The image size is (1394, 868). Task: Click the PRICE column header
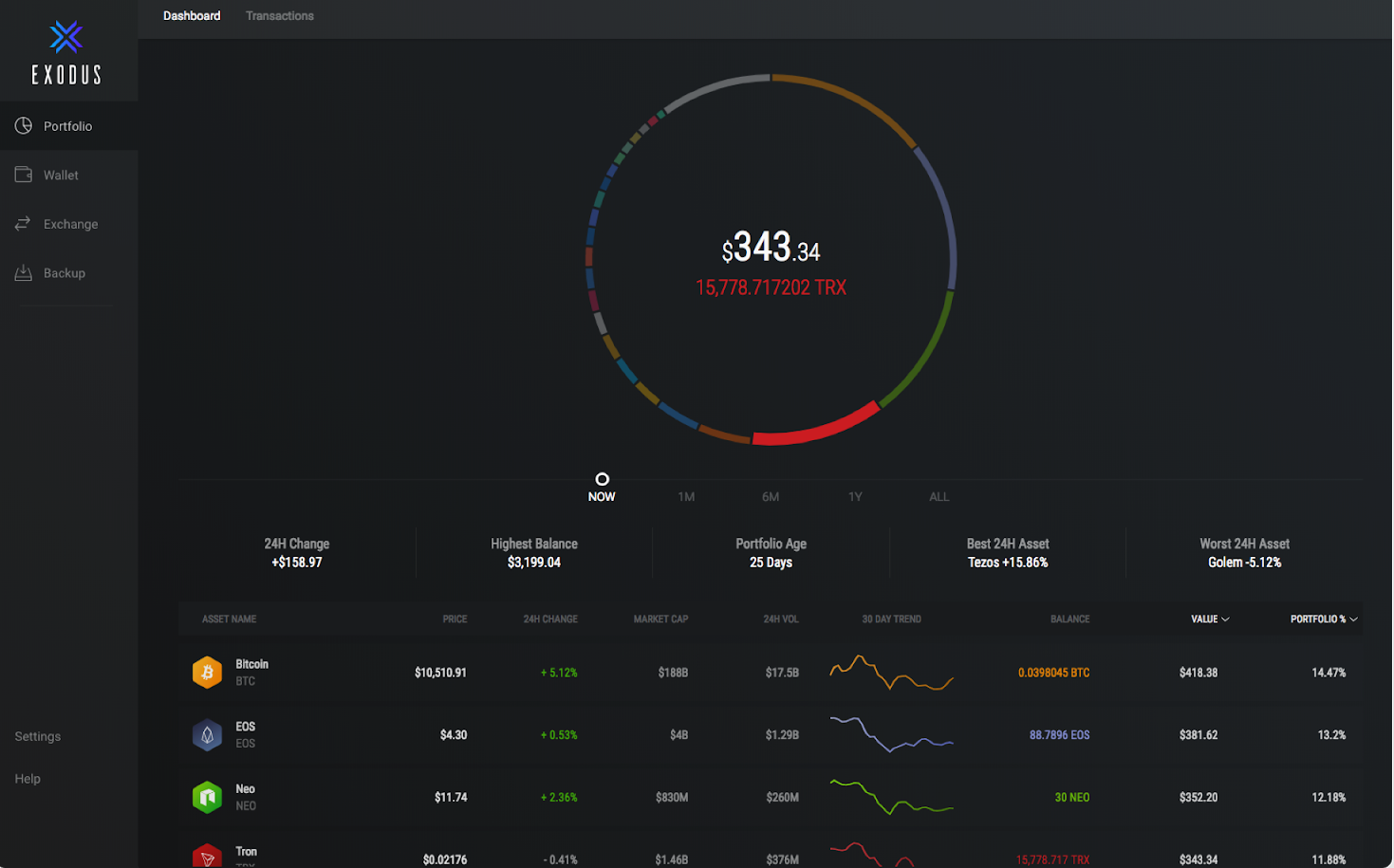[x=455, y=619]
